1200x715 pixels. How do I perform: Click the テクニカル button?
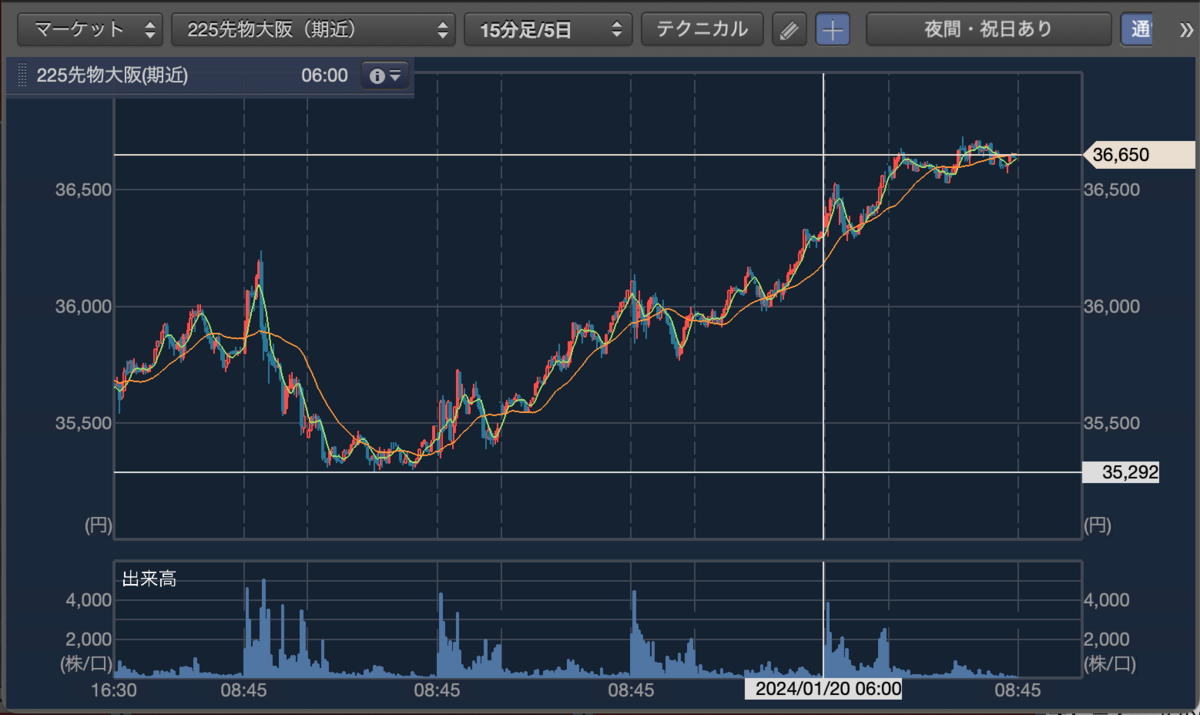(x=702, y=29)
